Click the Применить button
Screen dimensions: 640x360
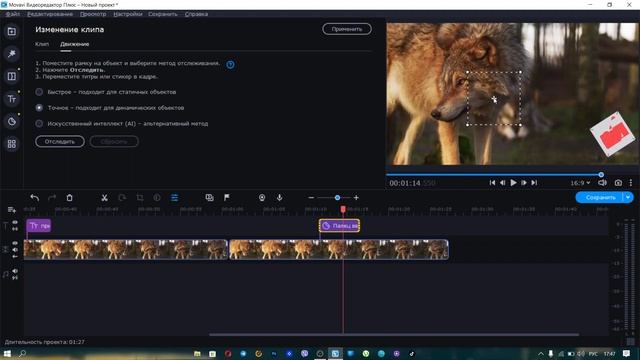(347, 29)
